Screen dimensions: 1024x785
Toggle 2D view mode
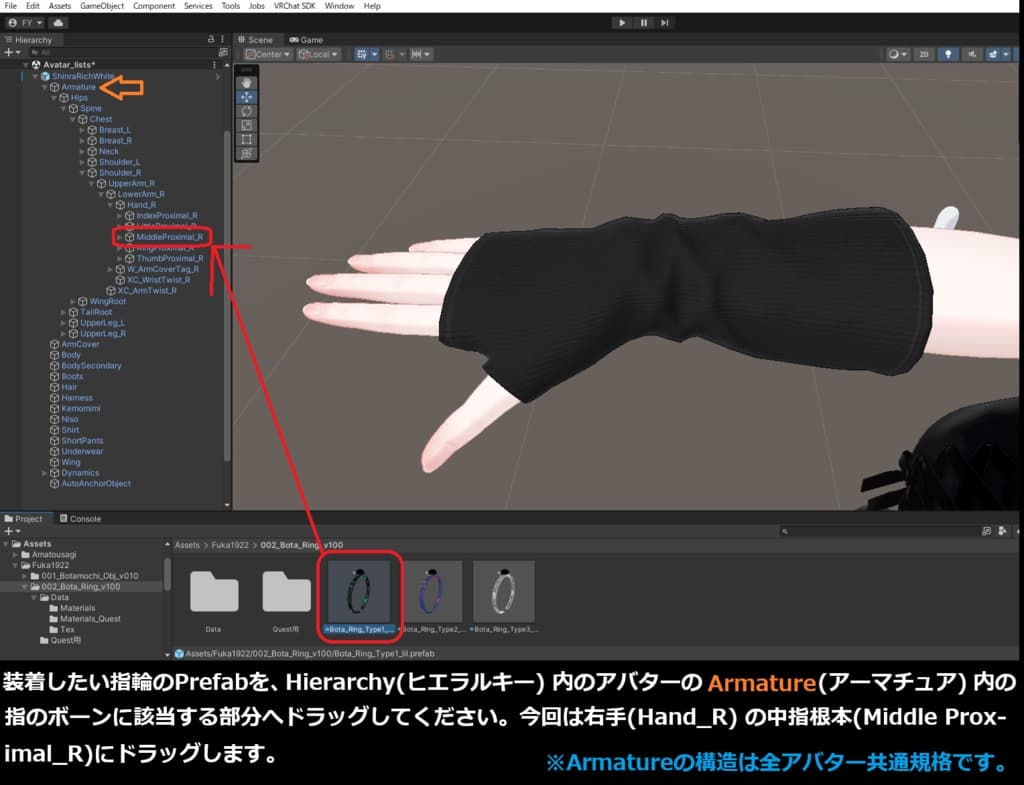pos(926,55)
